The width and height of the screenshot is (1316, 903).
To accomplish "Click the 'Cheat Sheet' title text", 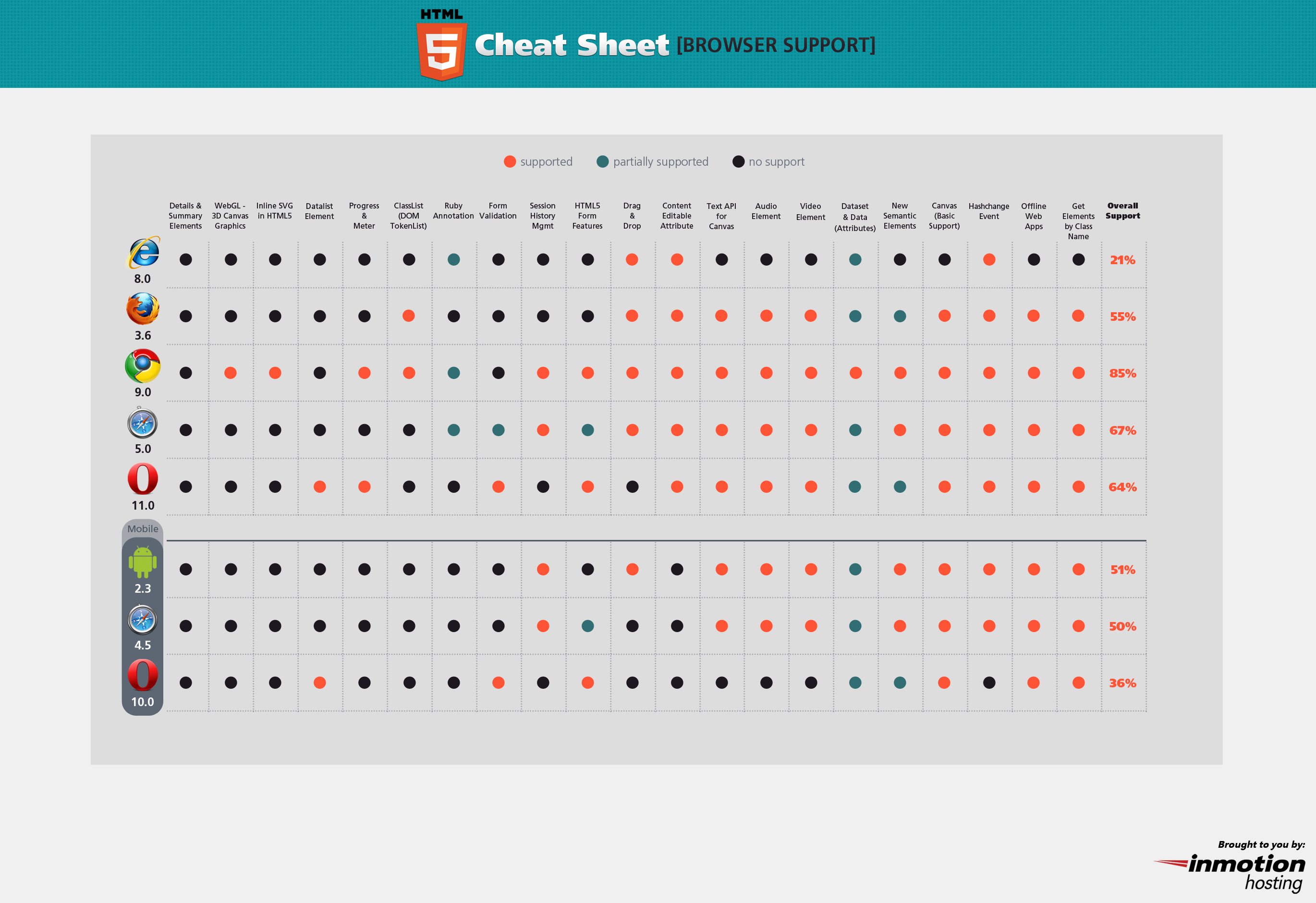I will click(572, 45).
